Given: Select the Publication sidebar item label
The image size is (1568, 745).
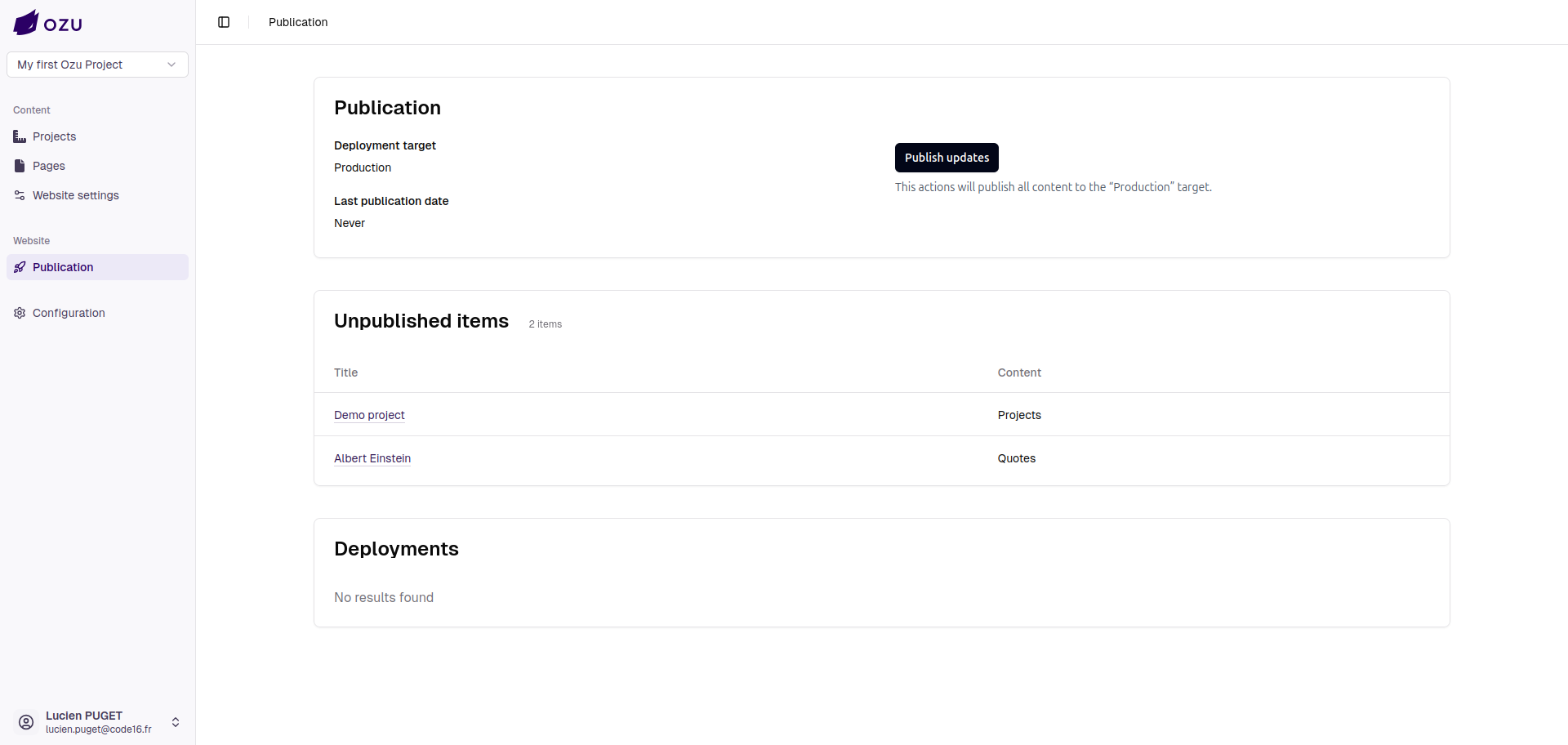Looking at the screenshot, I should click(63, 267).
